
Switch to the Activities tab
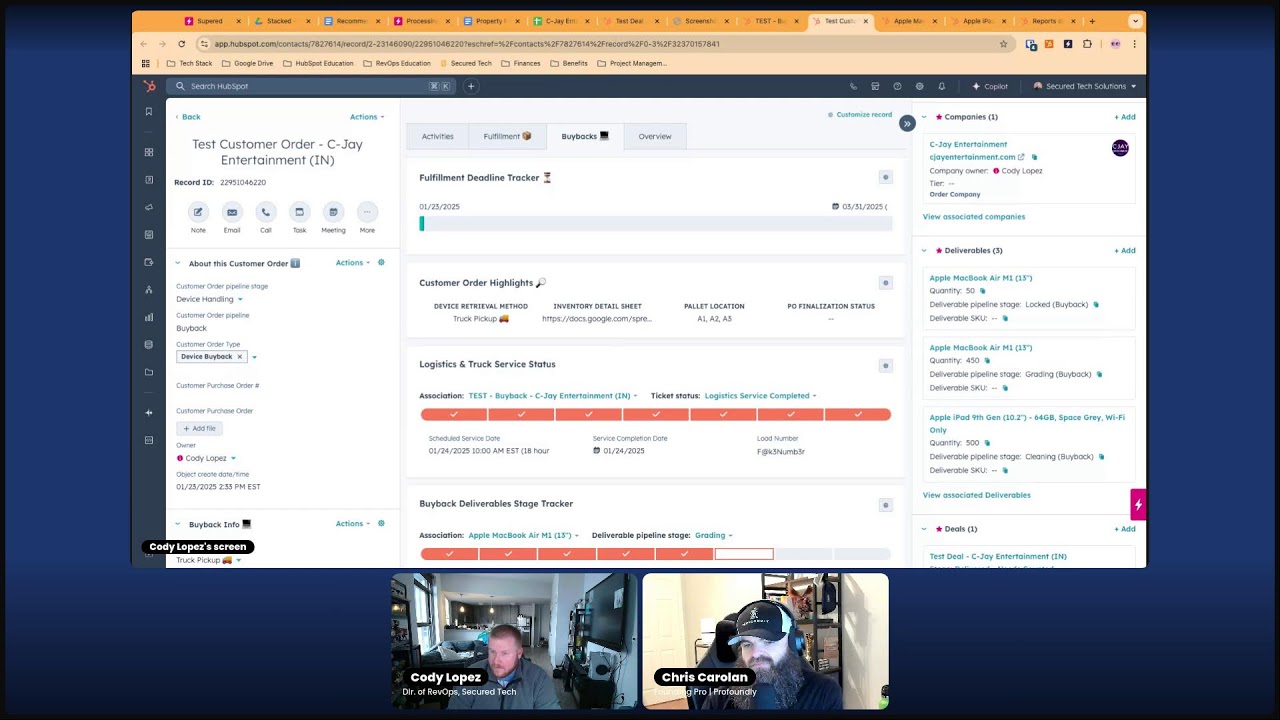[437, 136]
